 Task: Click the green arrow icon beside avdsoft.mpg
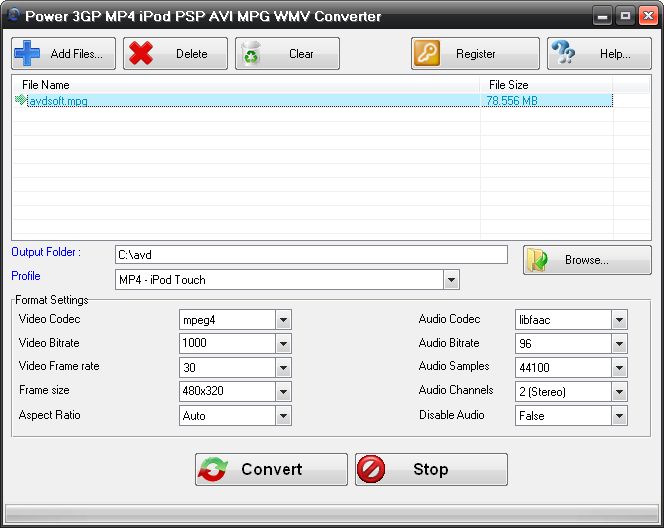pos(20,100)
